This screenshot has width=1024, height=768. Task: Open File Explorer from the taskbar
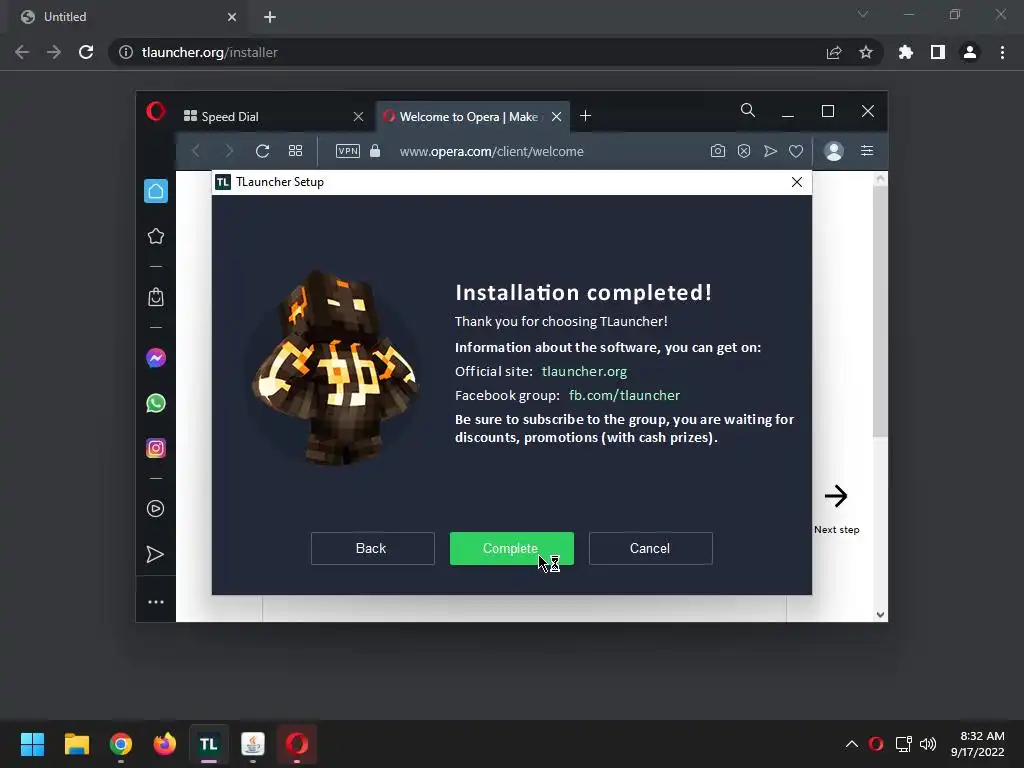(76, 744)
